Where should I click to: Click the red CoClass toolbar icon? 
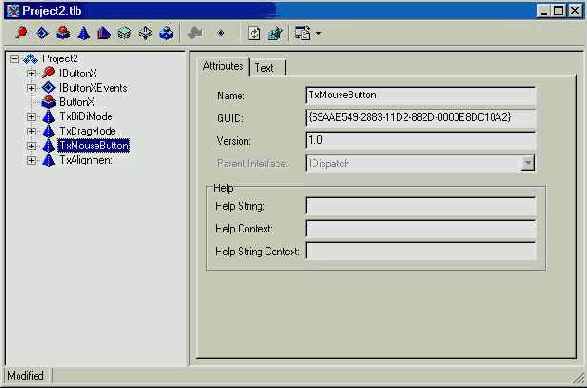tap(63, 33)
